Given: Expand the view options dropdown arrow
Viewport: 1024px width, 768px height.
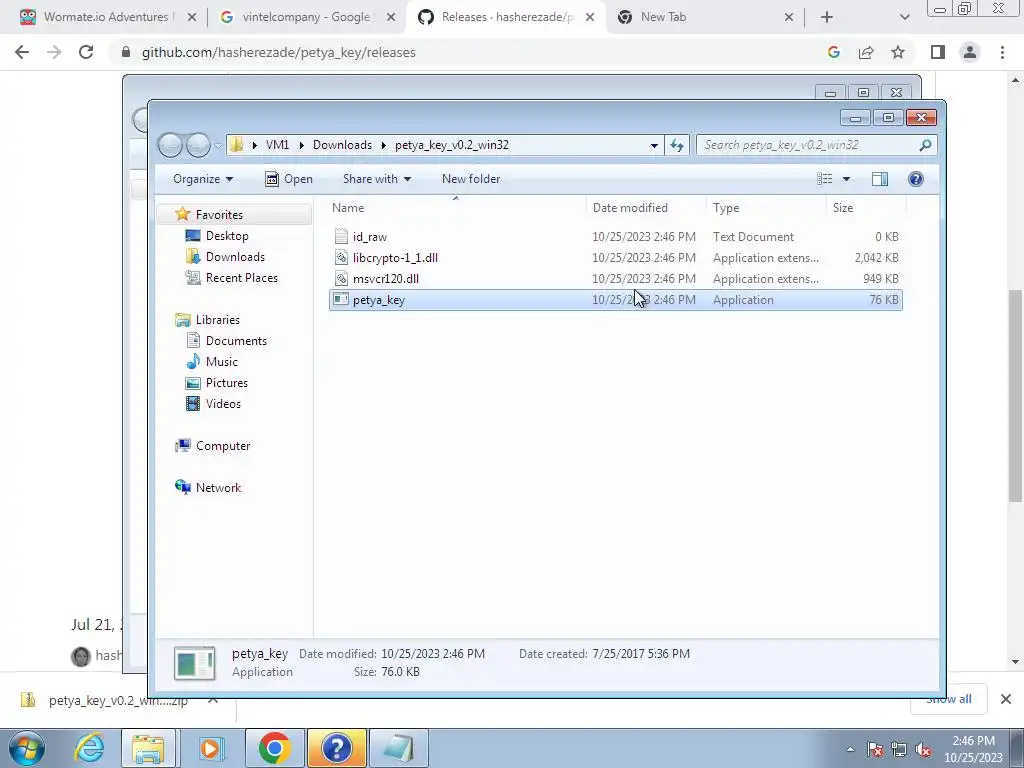Looking at the screenshot, I should point(846,179).
